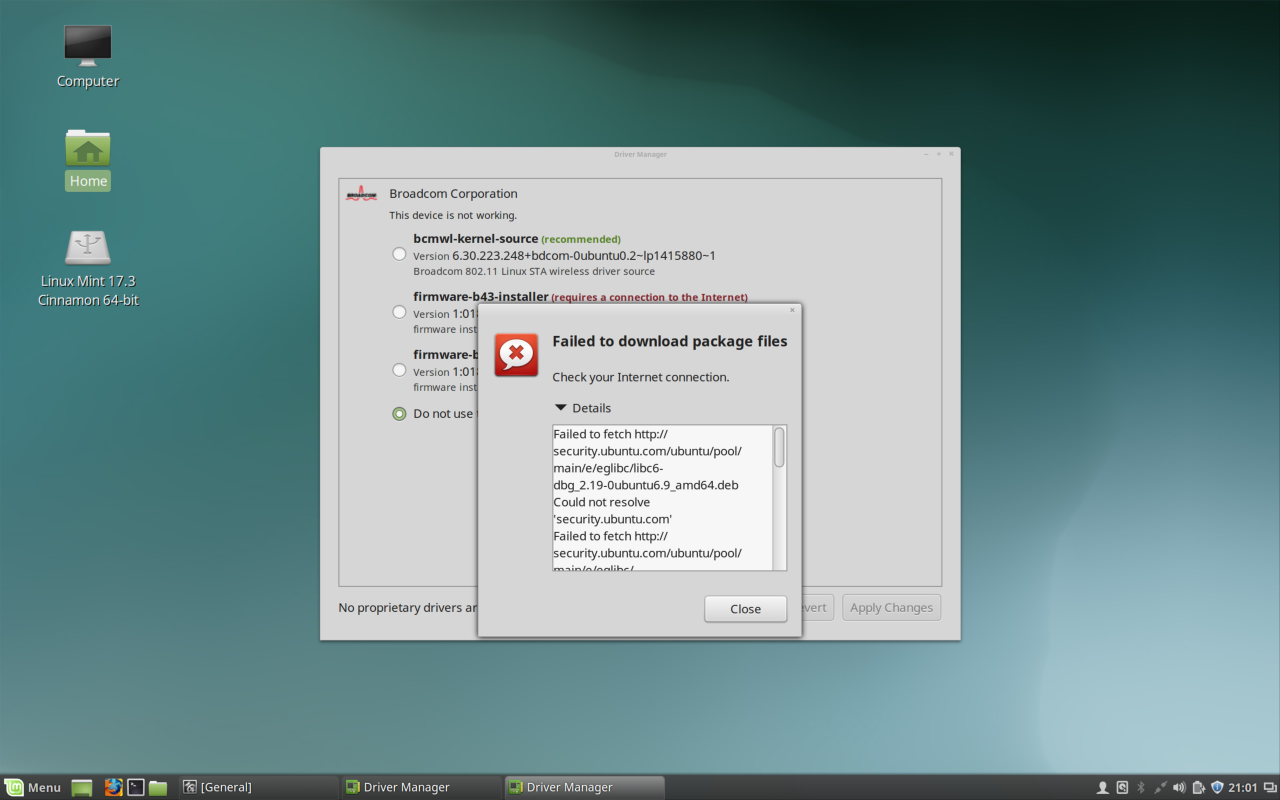Click the partially hidden Revert button

pos(817,607)
